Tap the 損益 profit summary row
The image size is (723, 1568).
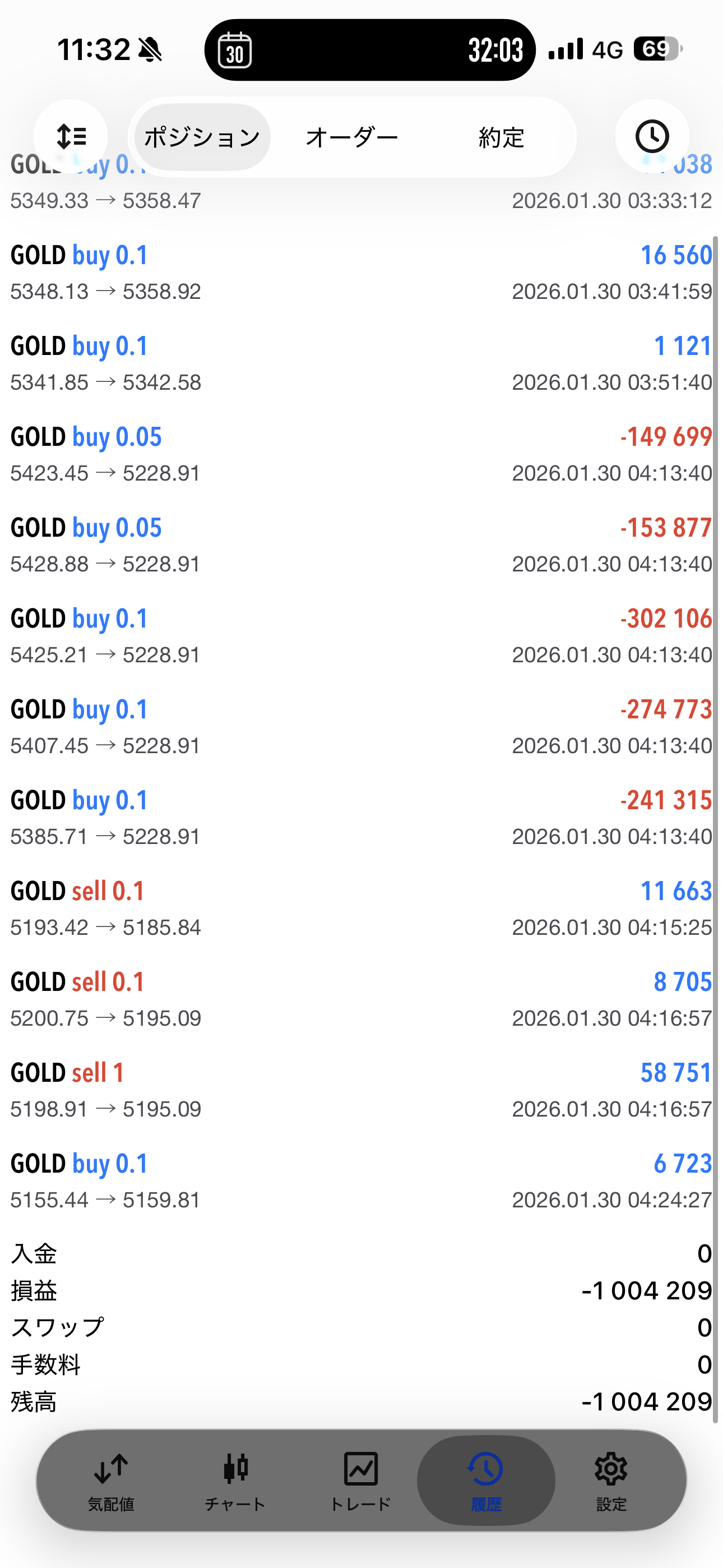pyautogui.click(x=361, y=1290)
